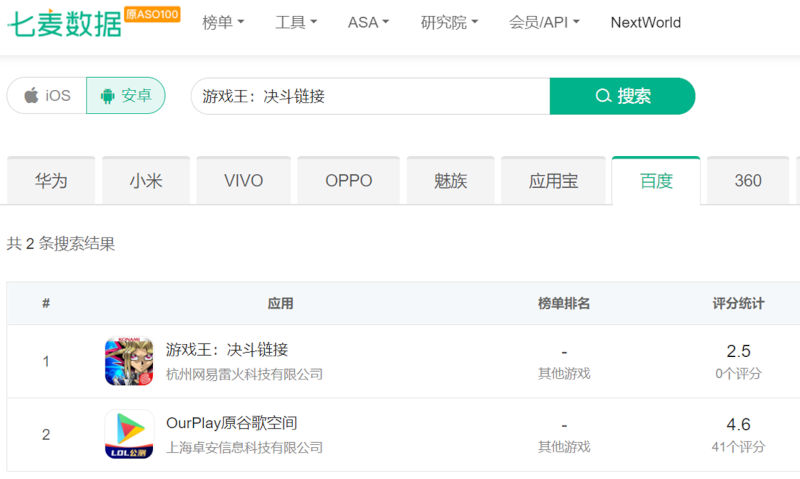Switch to the OPPO store tab
Screen dimensions: 800x479
point(348,181)
